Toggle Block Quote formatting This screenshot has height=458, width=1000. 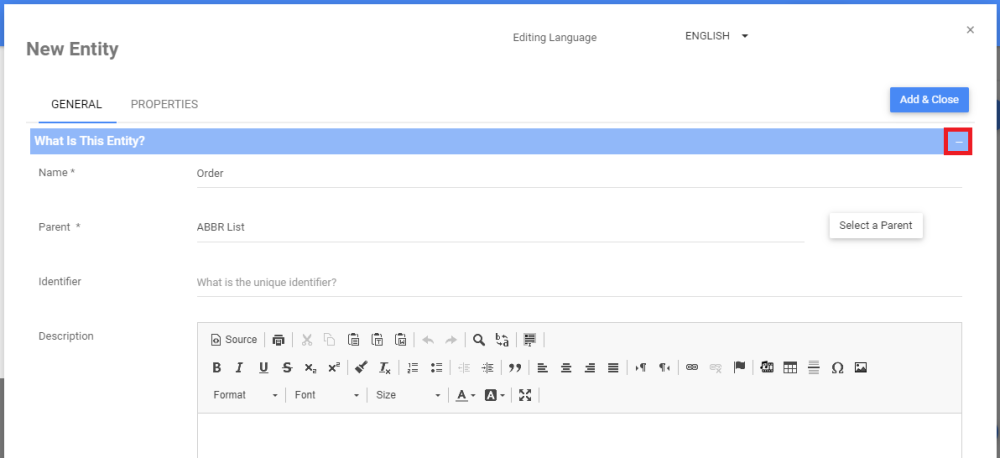(x=515, y=368)
